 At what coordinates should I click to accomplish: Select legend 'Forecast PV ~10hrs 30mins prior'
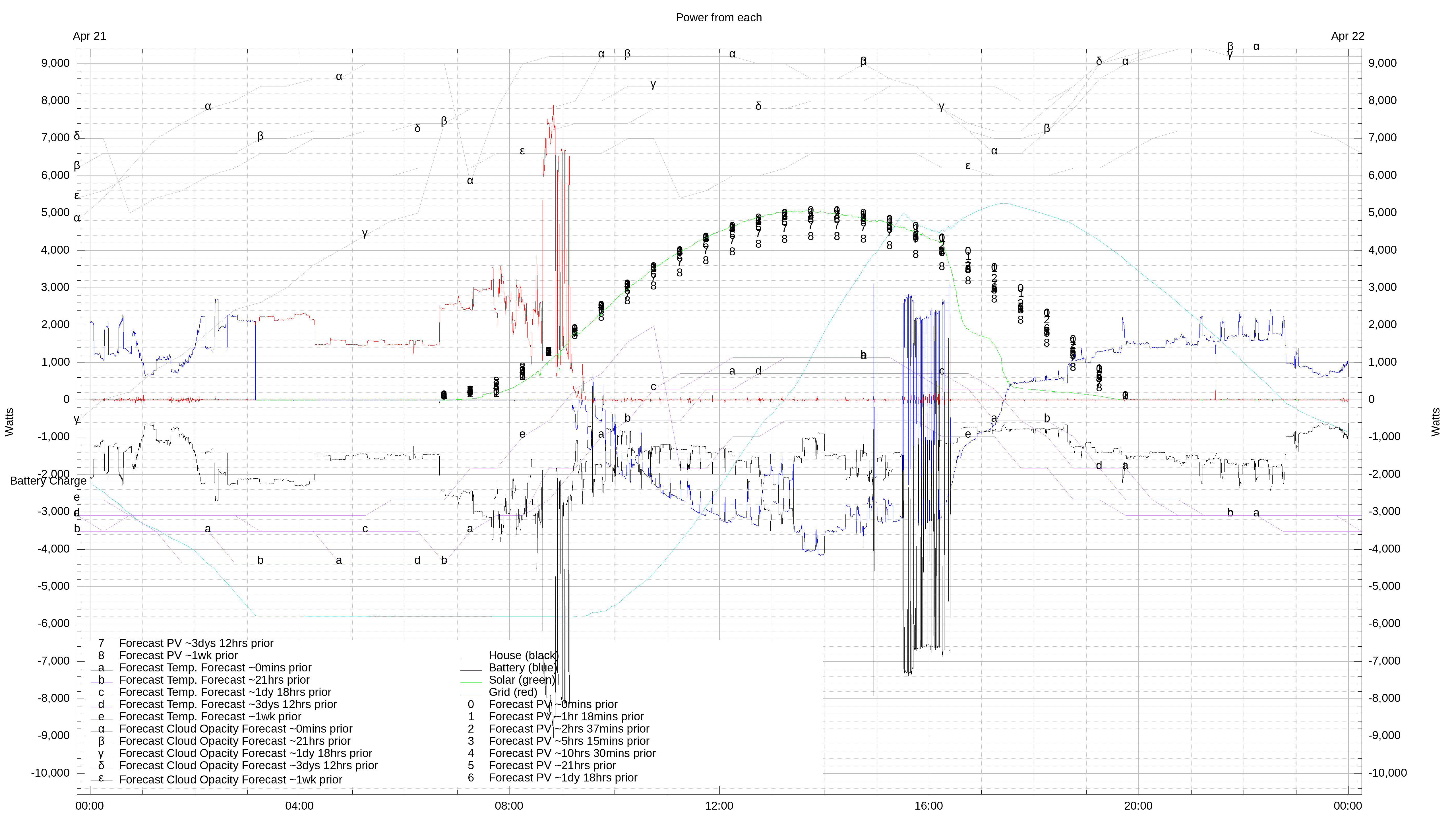[572, 753]
